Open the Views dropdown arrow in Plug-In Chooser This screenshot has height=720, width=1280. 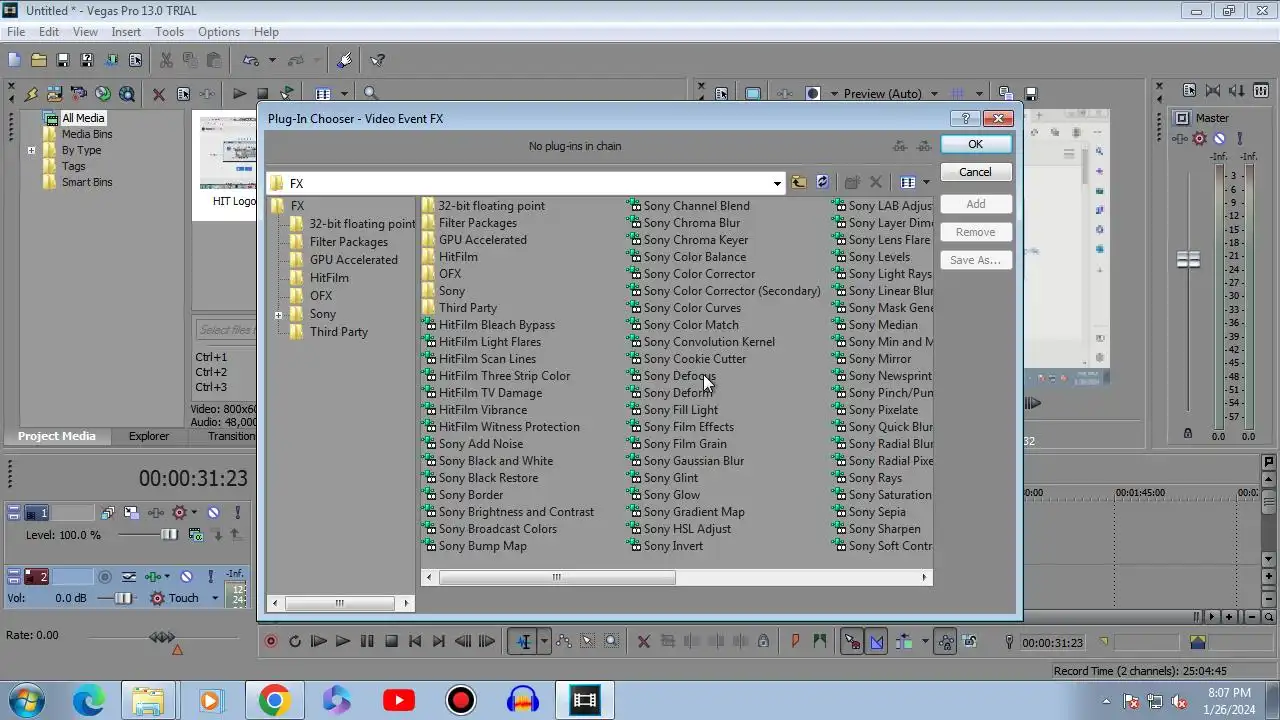(x=926, y=183)
